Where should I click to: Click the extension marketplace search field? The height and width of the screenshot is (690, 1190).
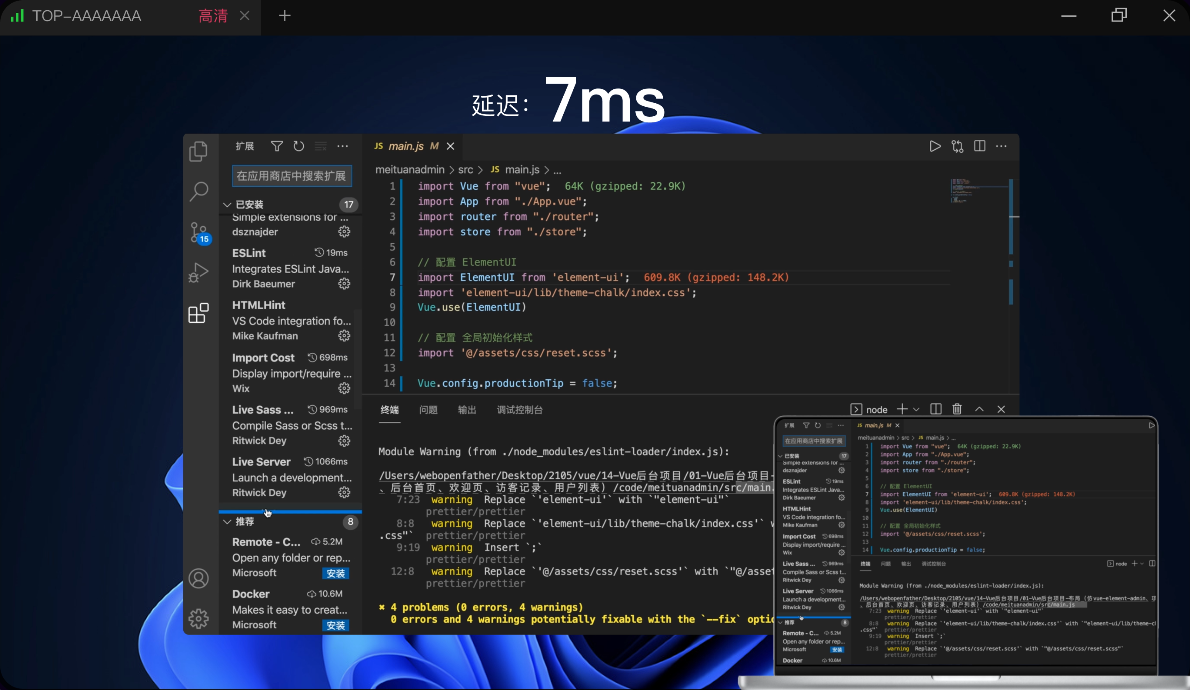click(x=291, y=176)
